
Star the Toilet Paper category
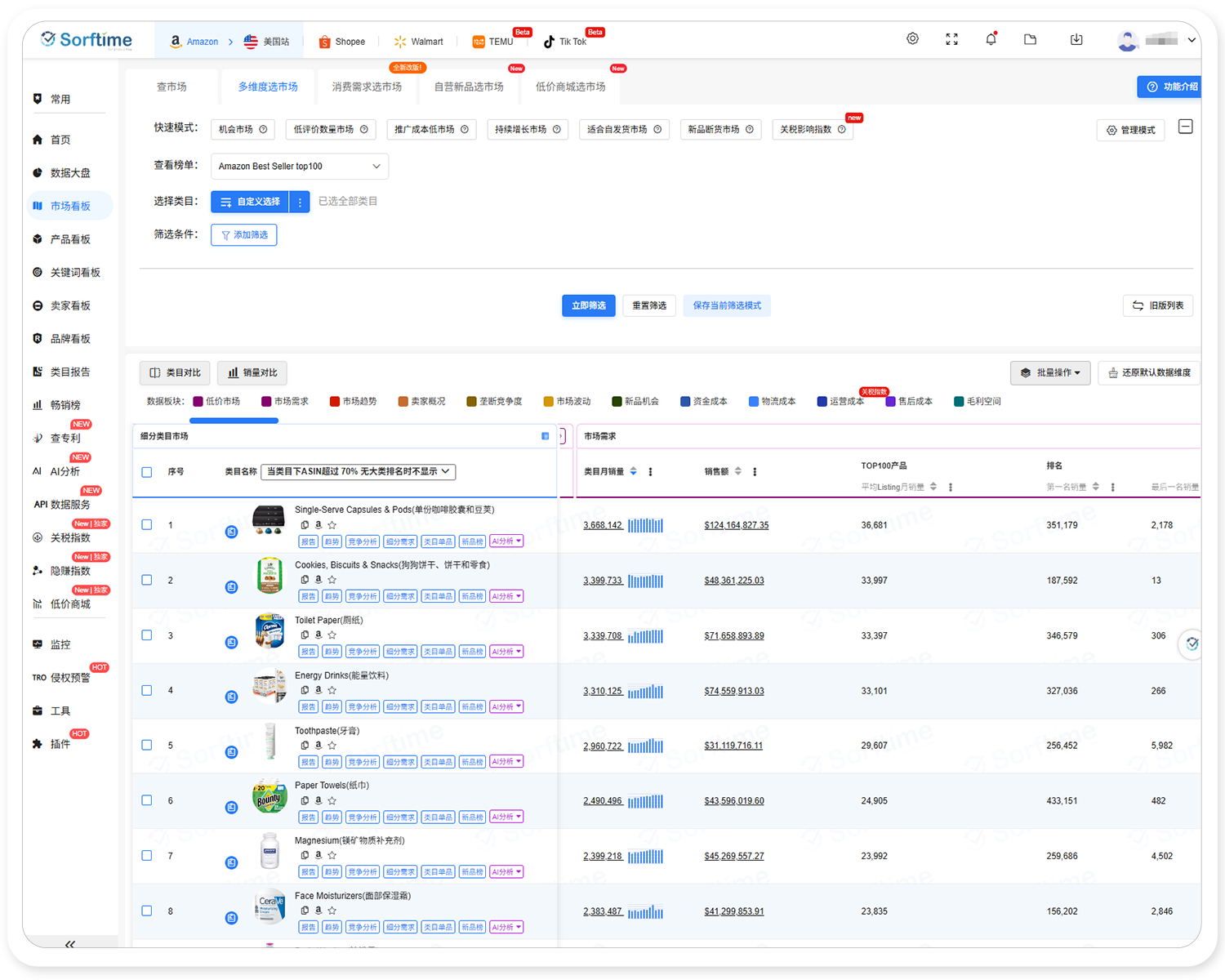pyautogui.click(x=332, y=635)
